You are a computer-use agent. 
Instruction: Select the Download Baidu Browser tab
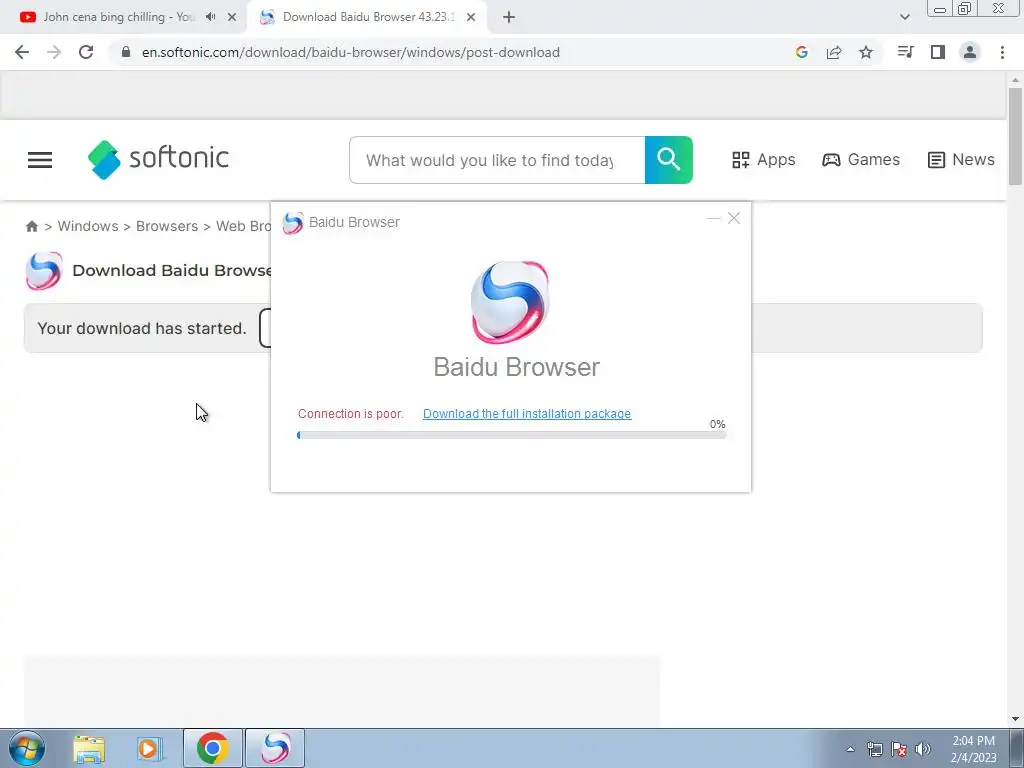click(367, 17)
